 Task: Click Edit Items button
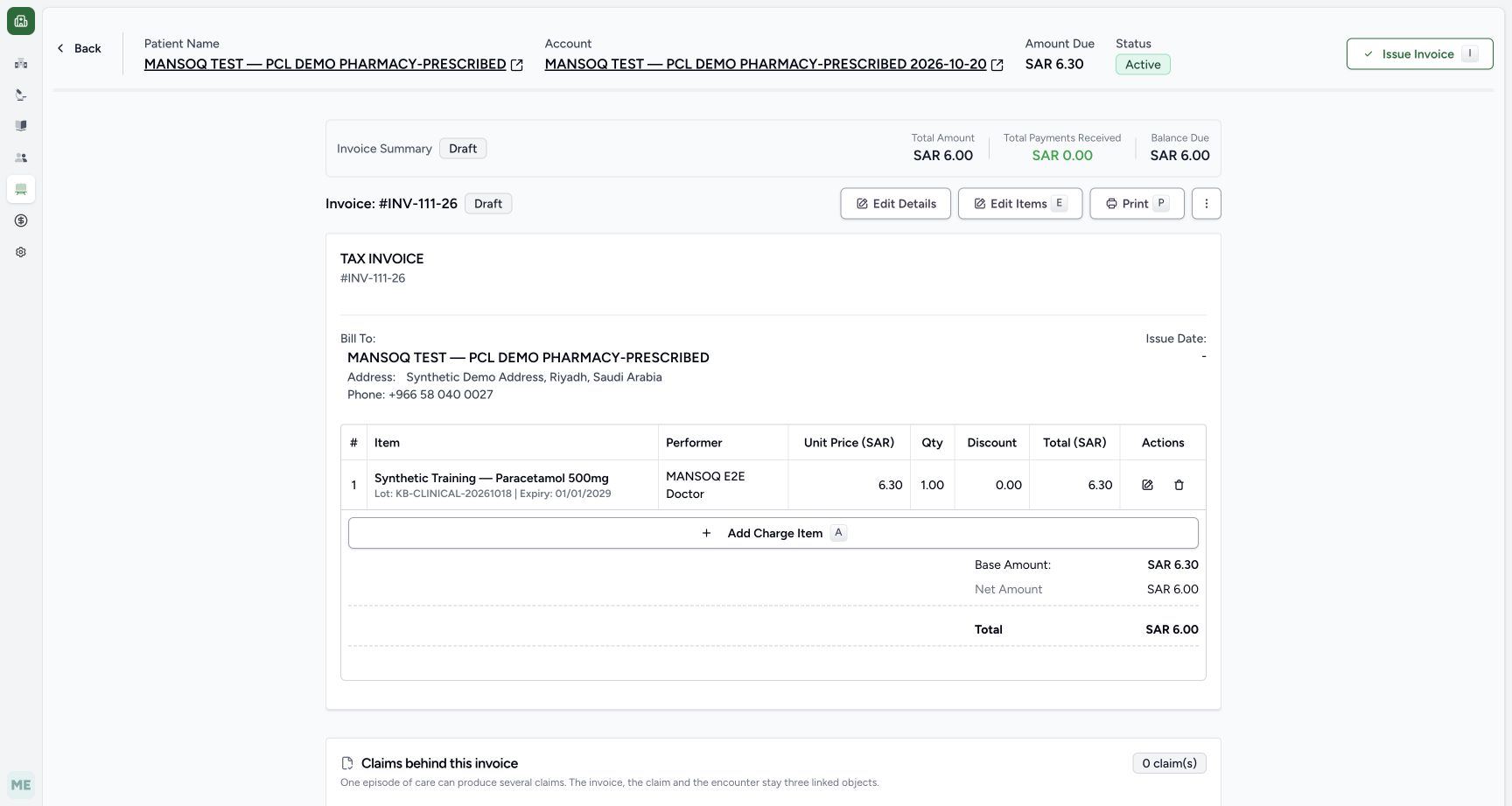coord(1020,204)
